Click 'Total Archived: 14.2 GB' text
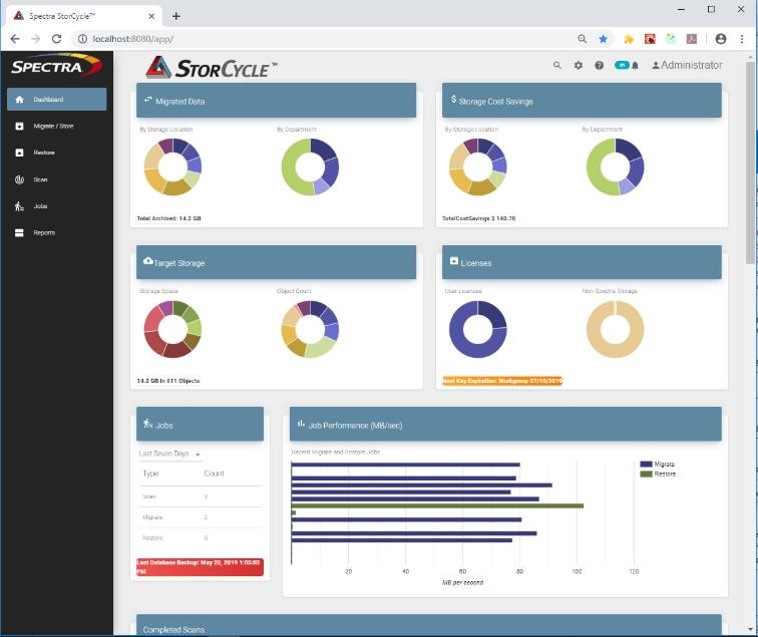 169,218
